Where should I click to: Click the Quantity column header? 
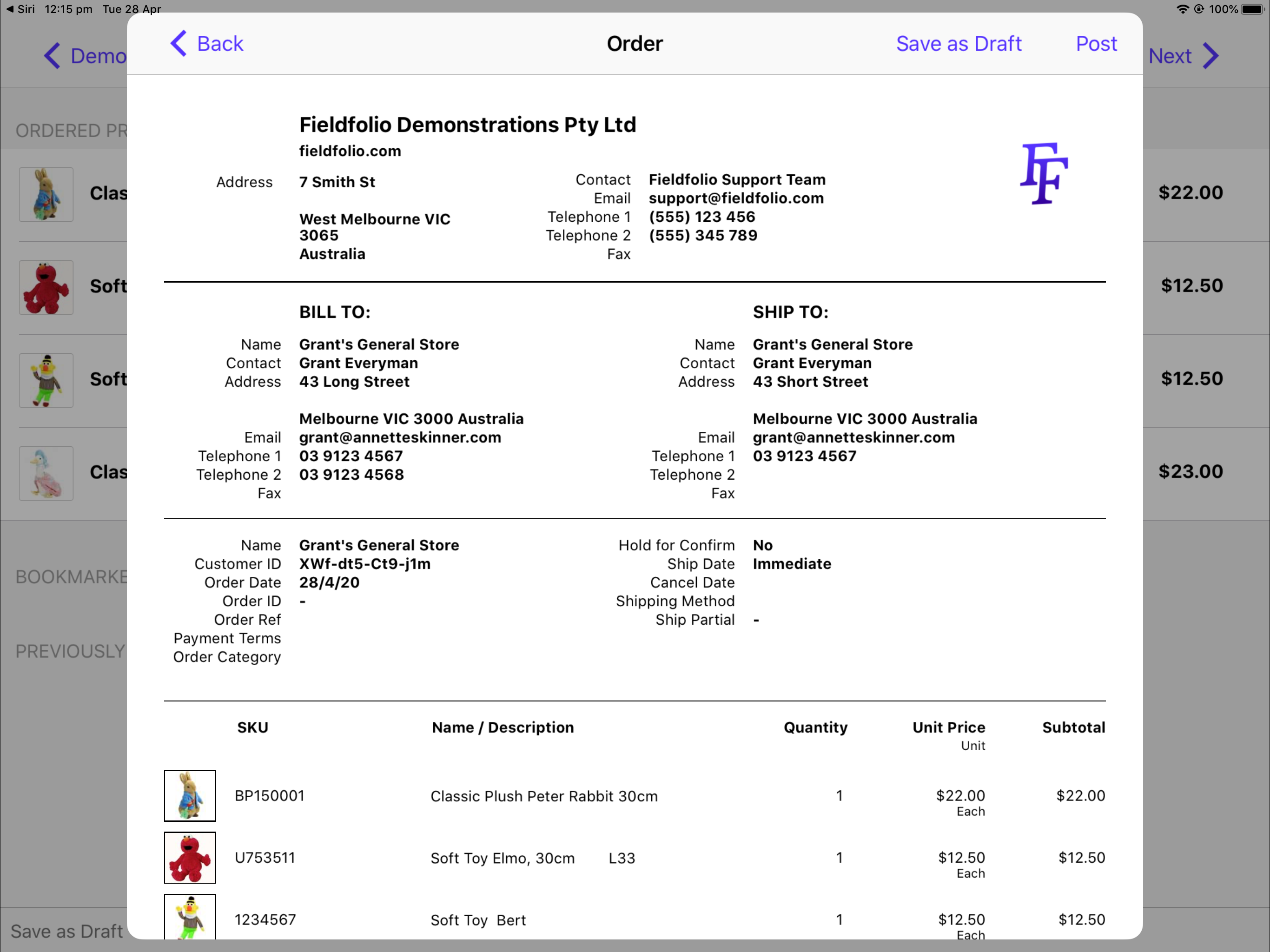point(815,727)
